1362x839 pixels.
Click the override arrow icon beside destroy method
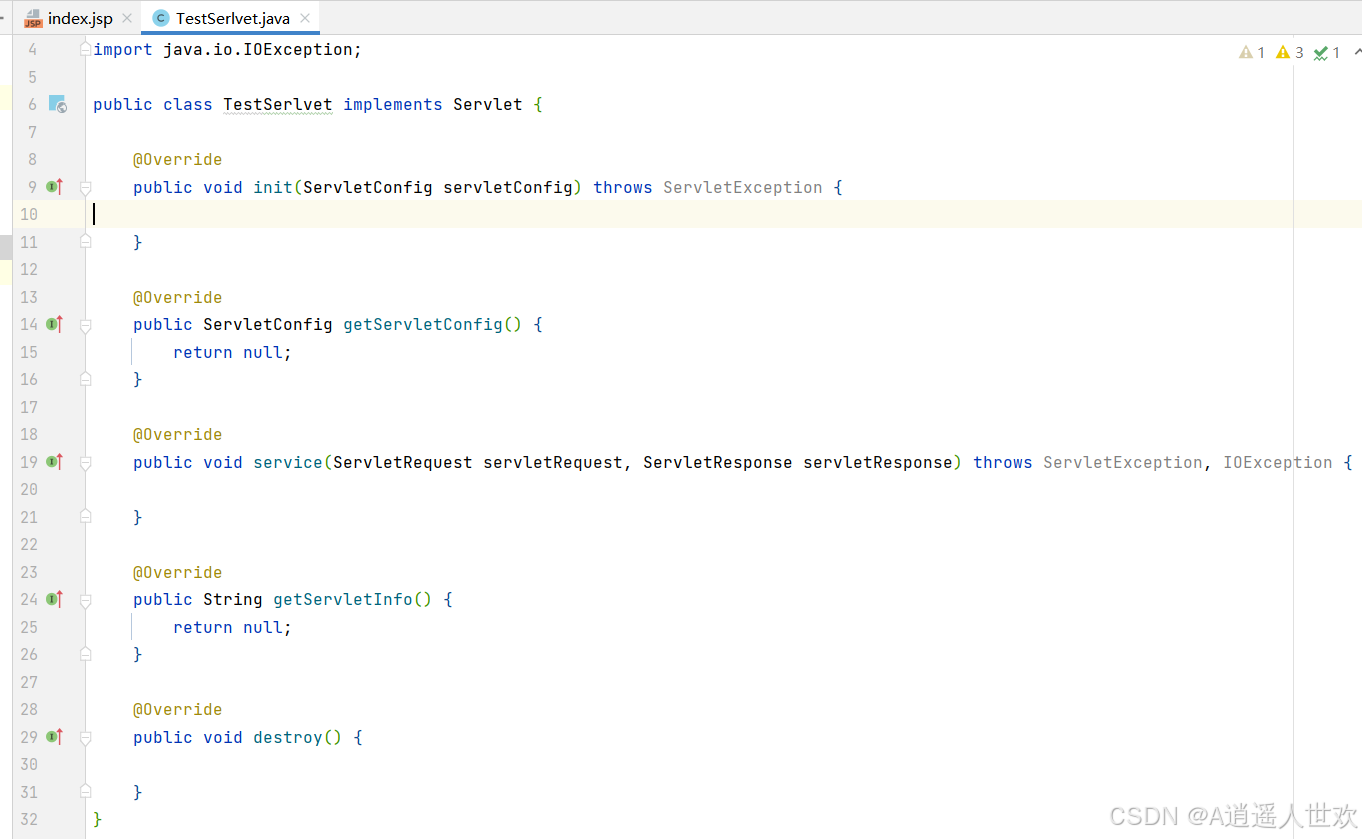(x=54, y=737)
